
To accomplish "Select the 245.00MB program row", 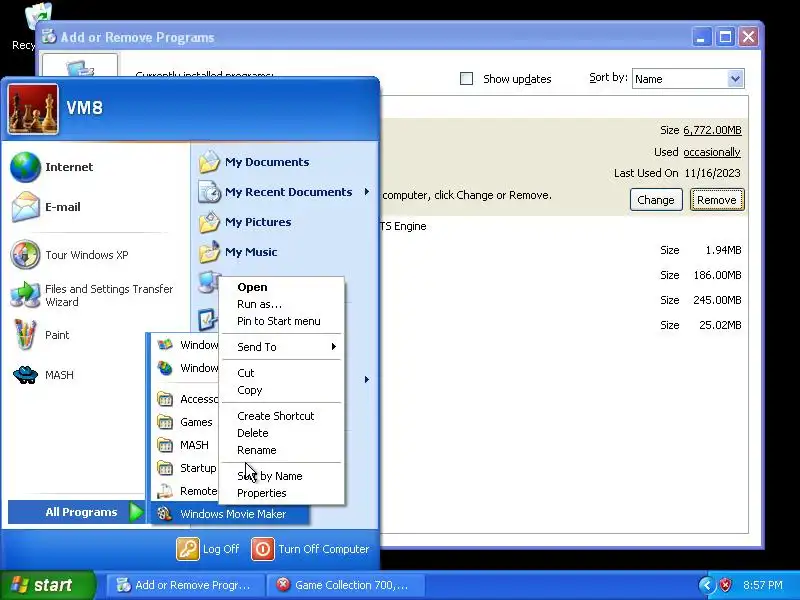I will tap(564, 300).
